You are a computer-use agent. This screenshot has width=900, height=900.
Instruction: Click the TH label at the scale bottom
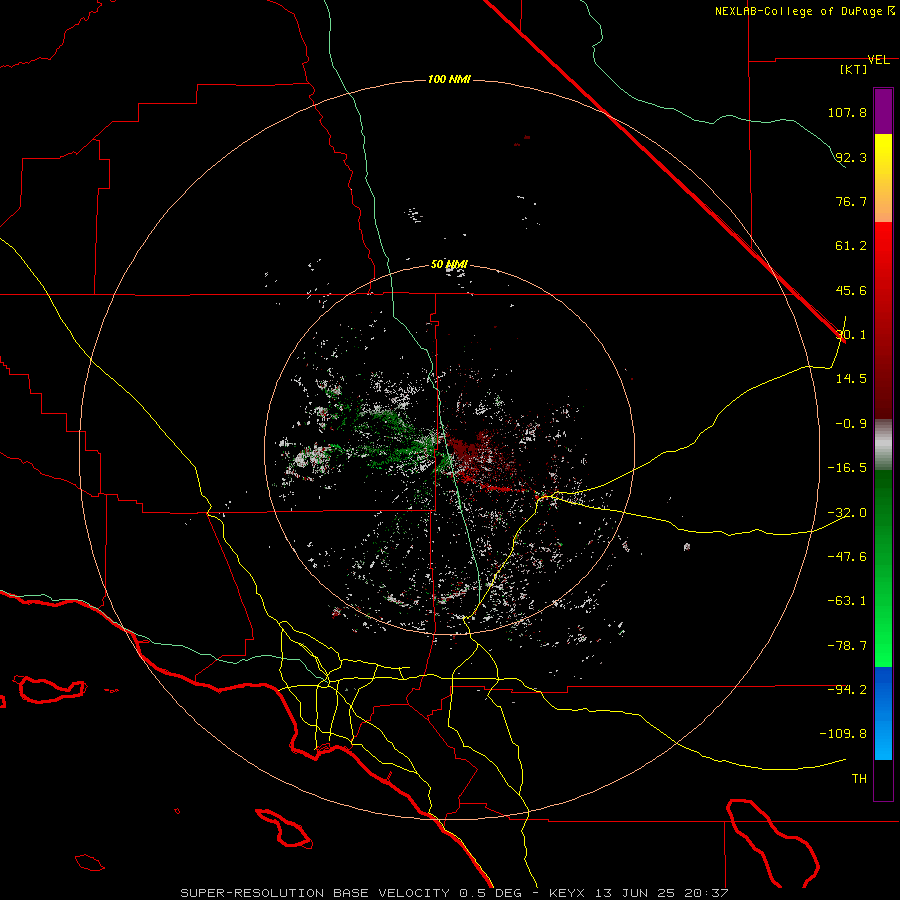859,778
